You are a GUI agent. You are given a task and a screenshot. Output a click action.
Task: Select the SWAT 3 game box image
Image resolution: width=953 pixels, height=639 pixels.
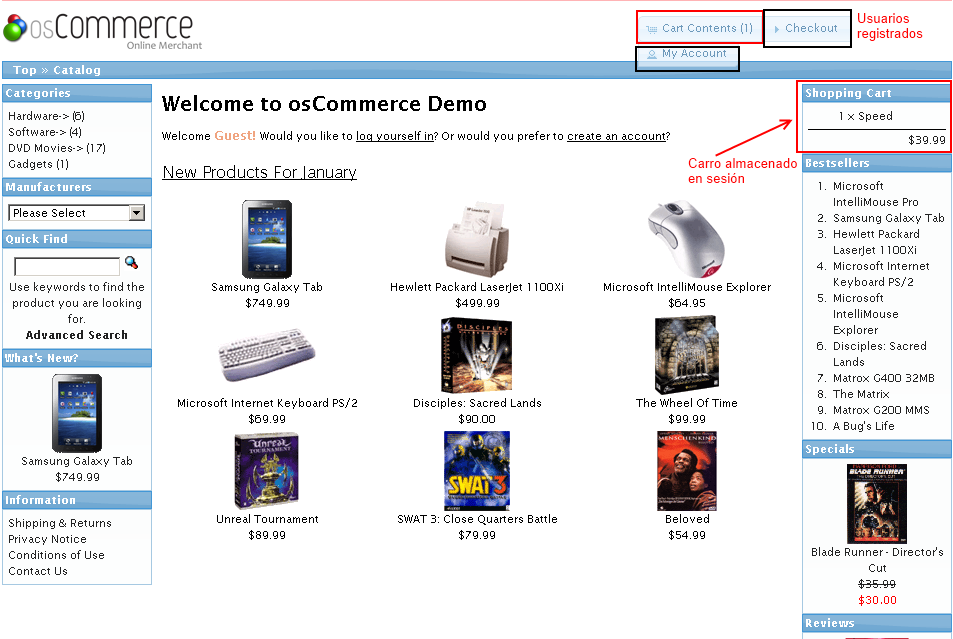point(477,471)
